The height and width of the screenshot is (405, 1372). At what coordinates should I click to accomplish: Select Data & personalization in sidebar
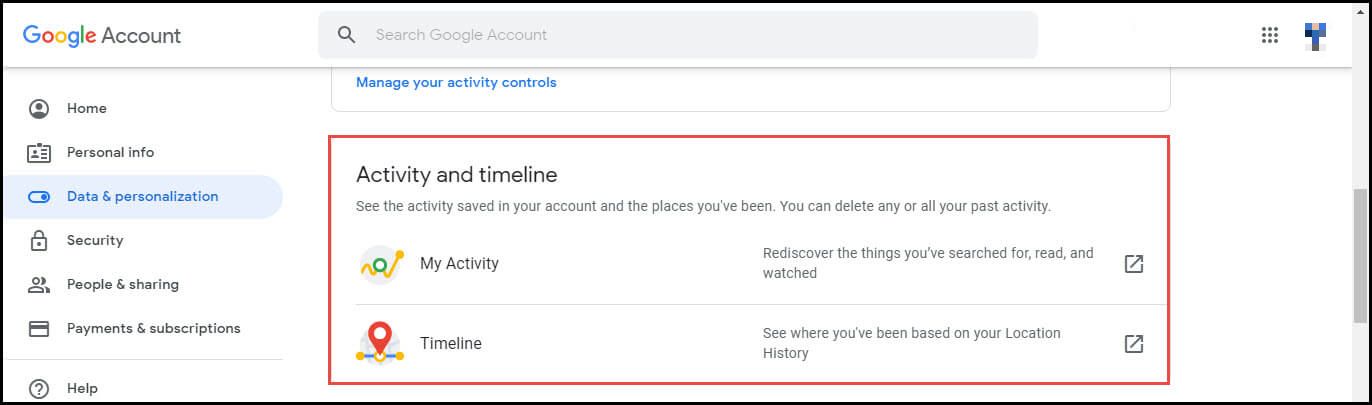point(142,196)
